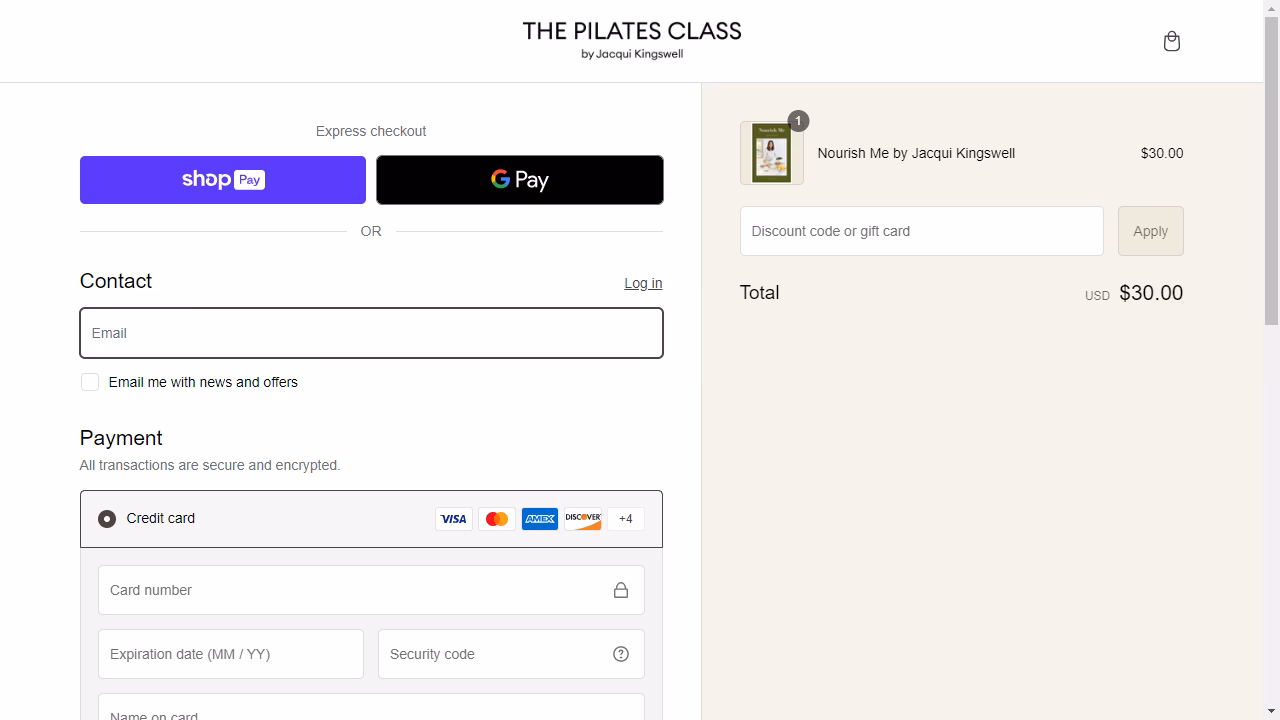This screenshot has height=720, width=1280.
Task: Click the cart item quantity badge
Action: pyautogui.click(x=797, y=121)
